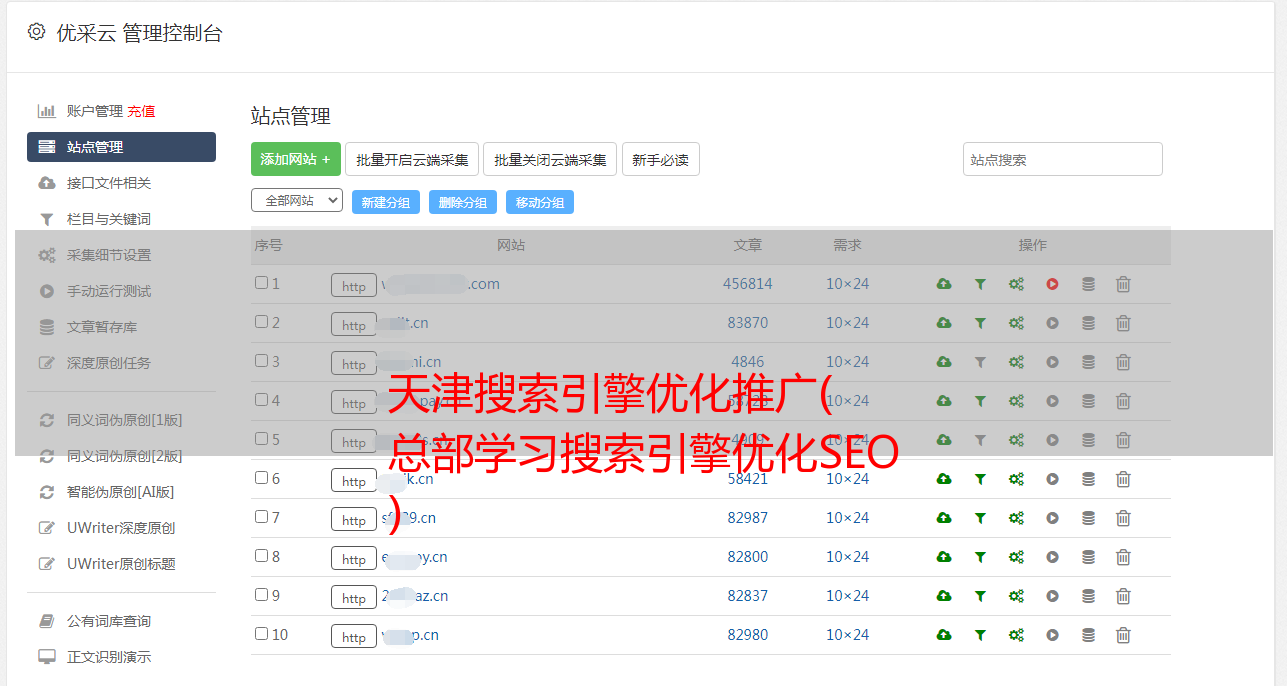Open the http protocol selector in row 7
The height and width of the screenshot is (686, 1287).
click(x=353, y=520)
